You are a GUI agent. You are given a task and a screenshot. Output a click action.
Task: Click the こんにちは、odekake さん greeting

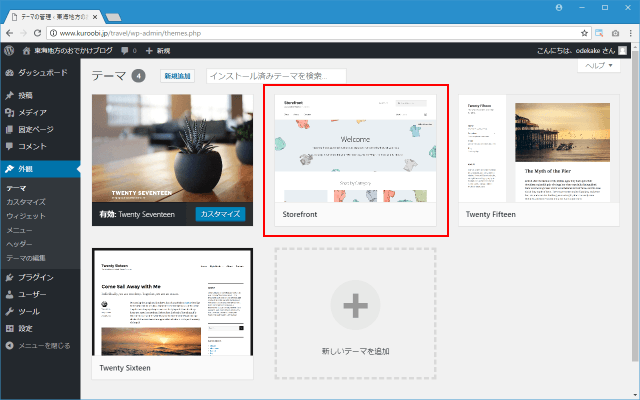click(576, 51)
